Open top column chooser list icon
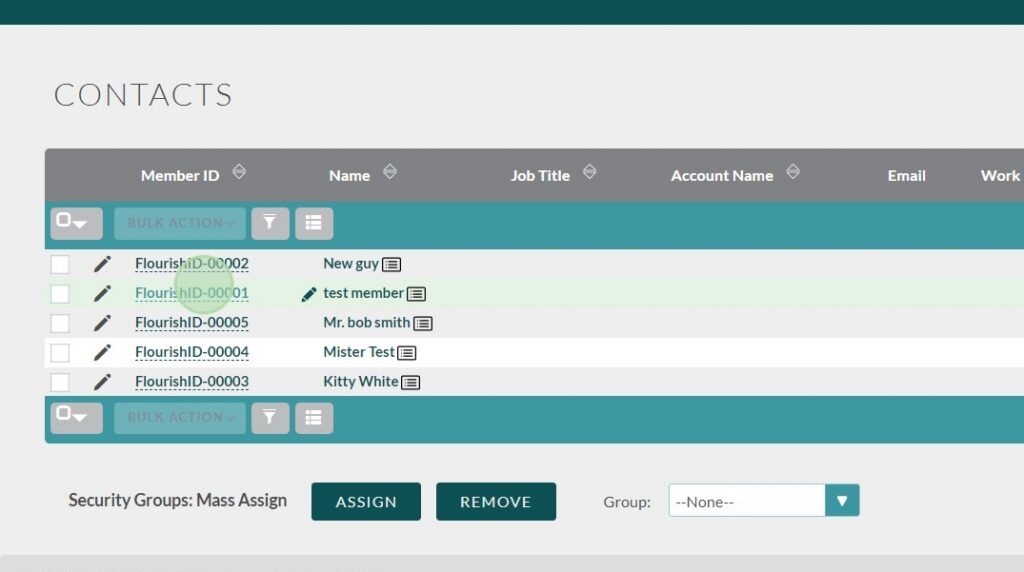Image resolution: width=1024 pixels, height=572 pixels. click(314, 223)
